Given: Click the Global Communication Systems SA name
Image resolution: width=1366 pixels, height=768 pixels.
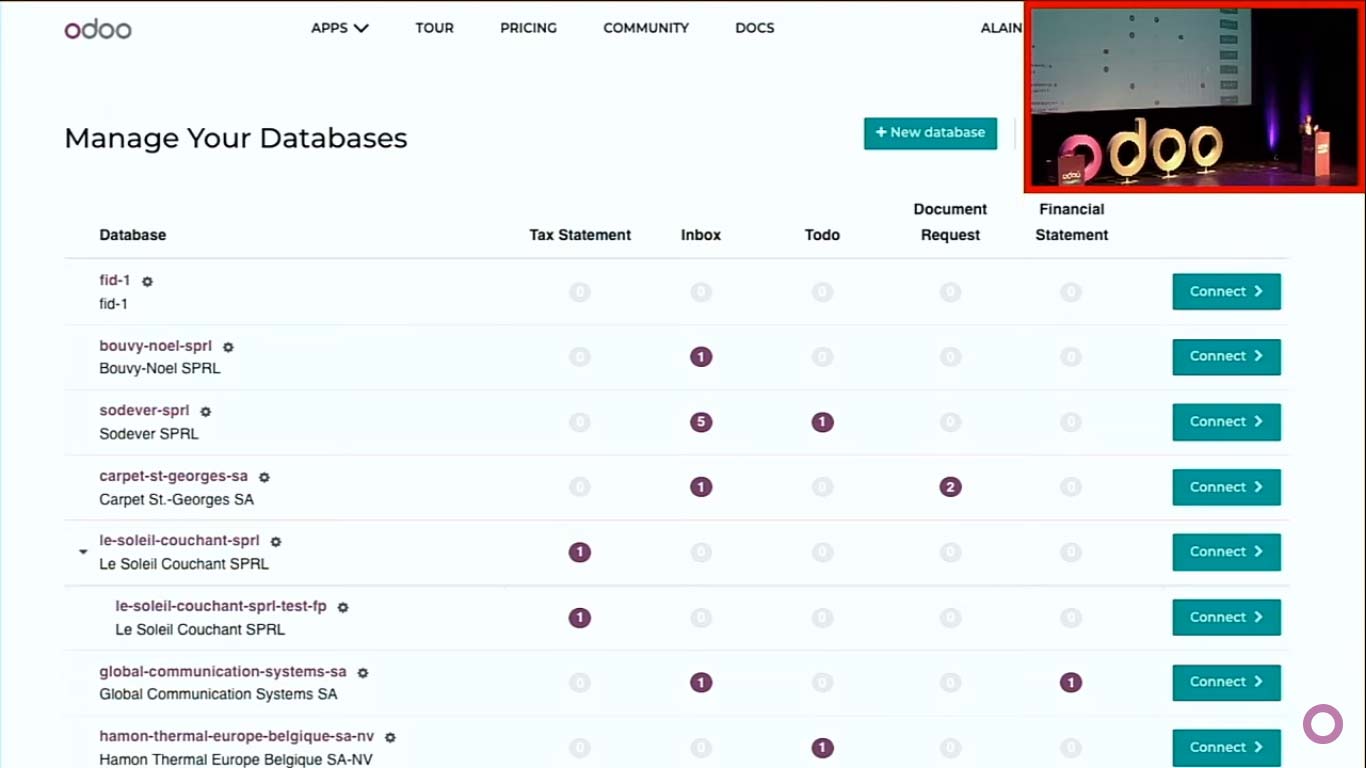Looking at the screenshot, I should click(218, 694).
